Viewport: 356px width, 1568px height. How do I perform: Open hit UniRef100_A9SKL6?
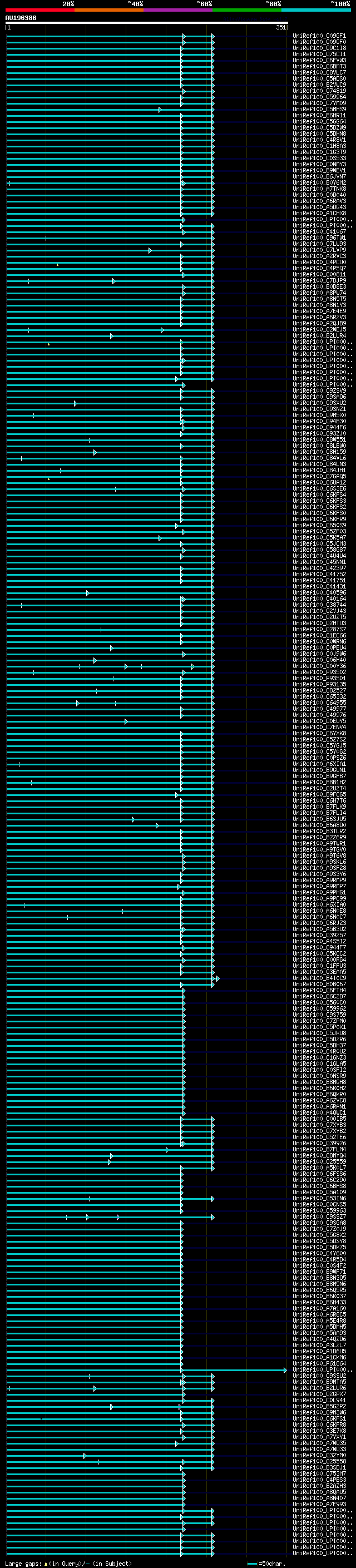pos(319,861)
